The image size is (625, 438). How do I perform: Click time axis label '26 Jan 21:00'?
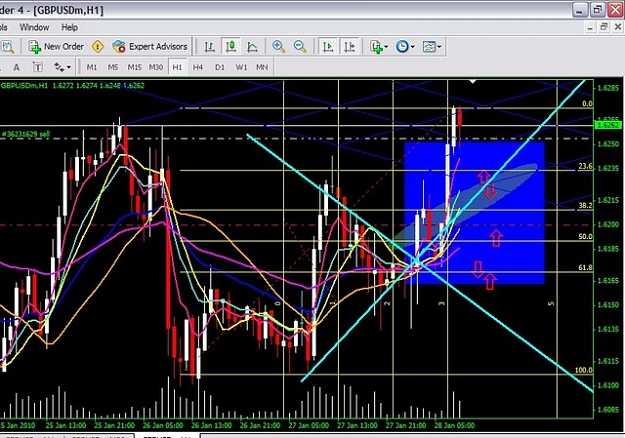260,425
